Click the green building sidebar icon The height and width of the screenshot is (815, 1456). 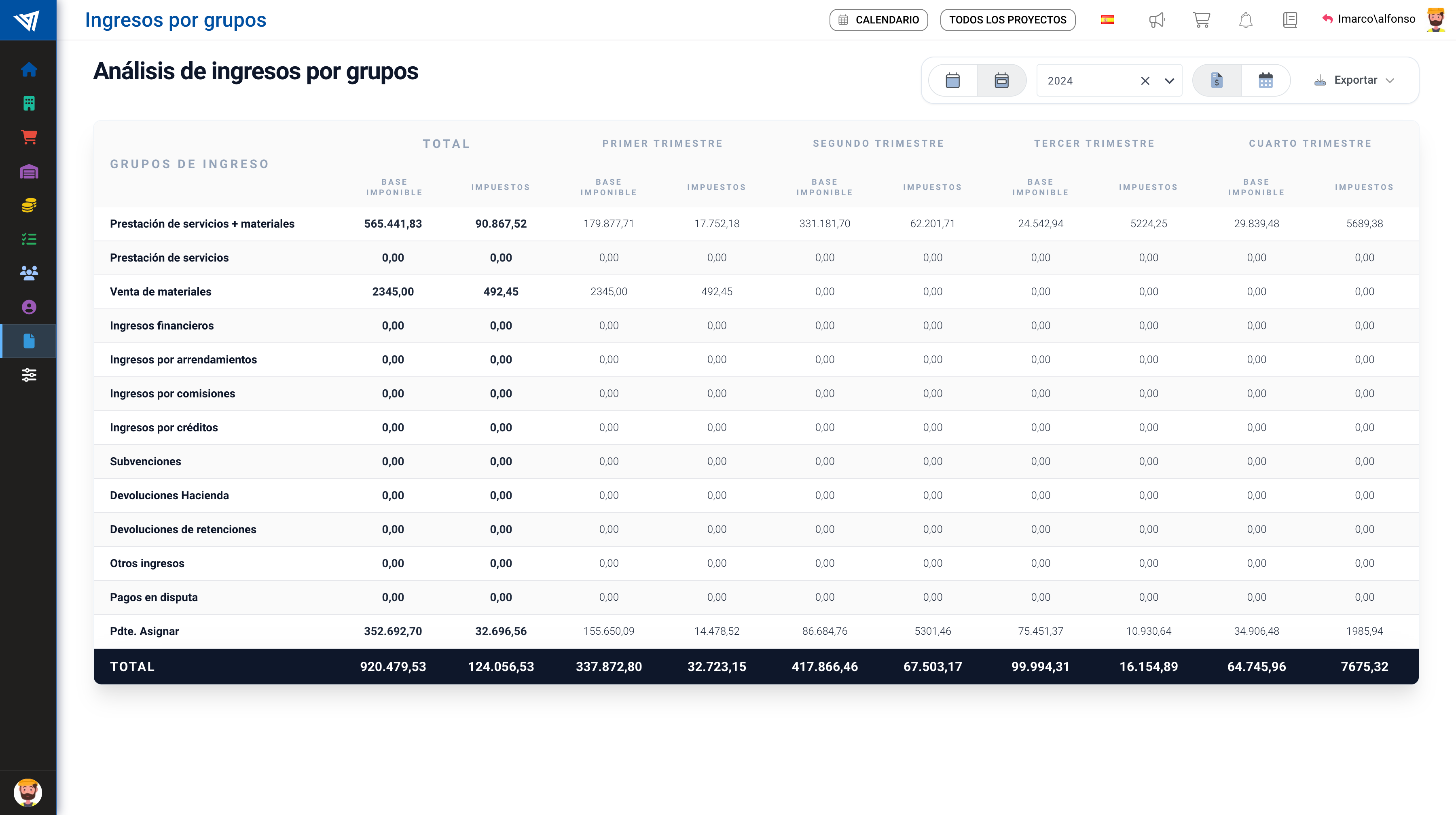pos(29,103)
